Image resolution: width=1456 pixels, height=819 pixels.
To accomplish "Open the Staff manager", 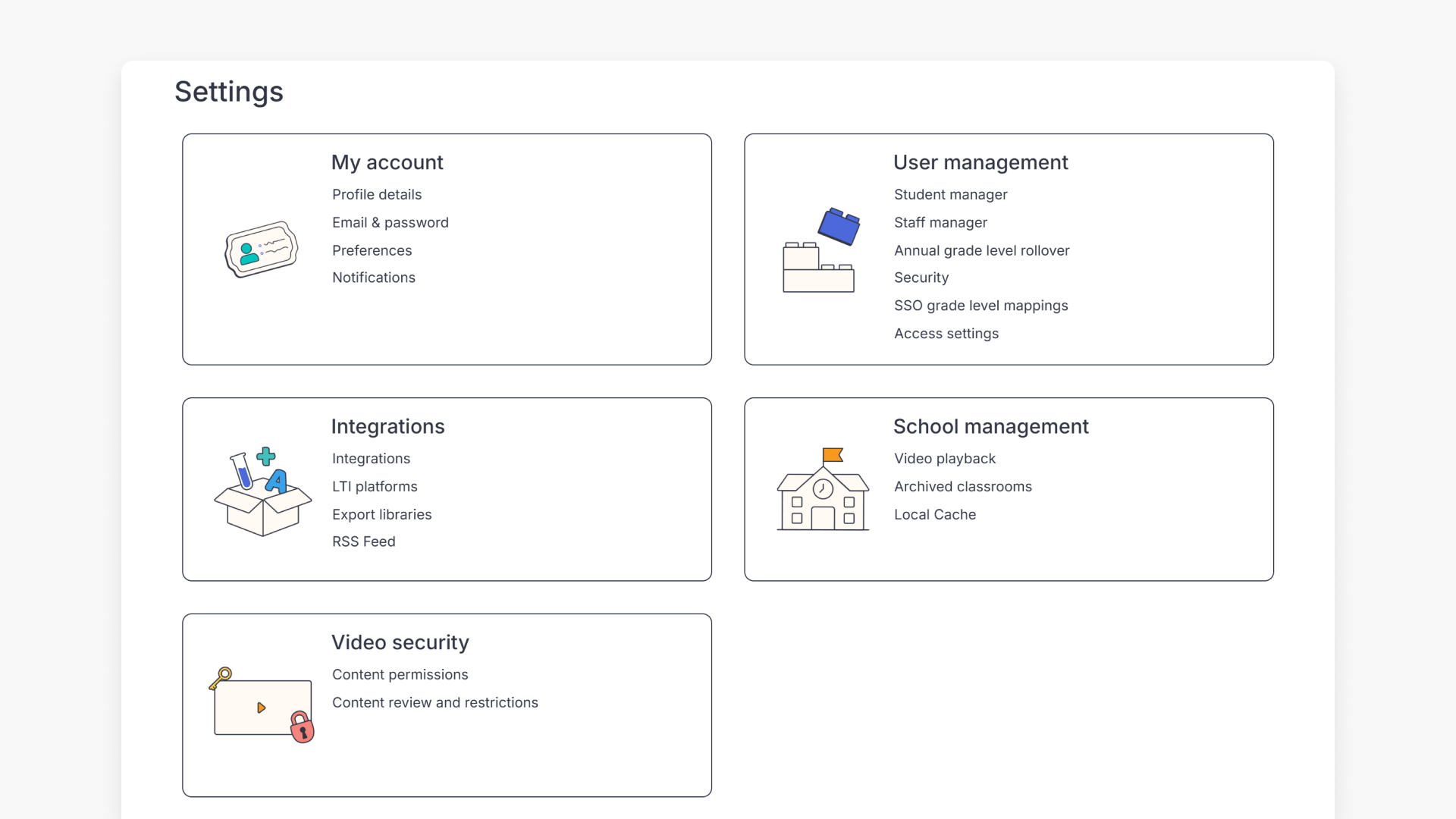I will coord(940,222).
